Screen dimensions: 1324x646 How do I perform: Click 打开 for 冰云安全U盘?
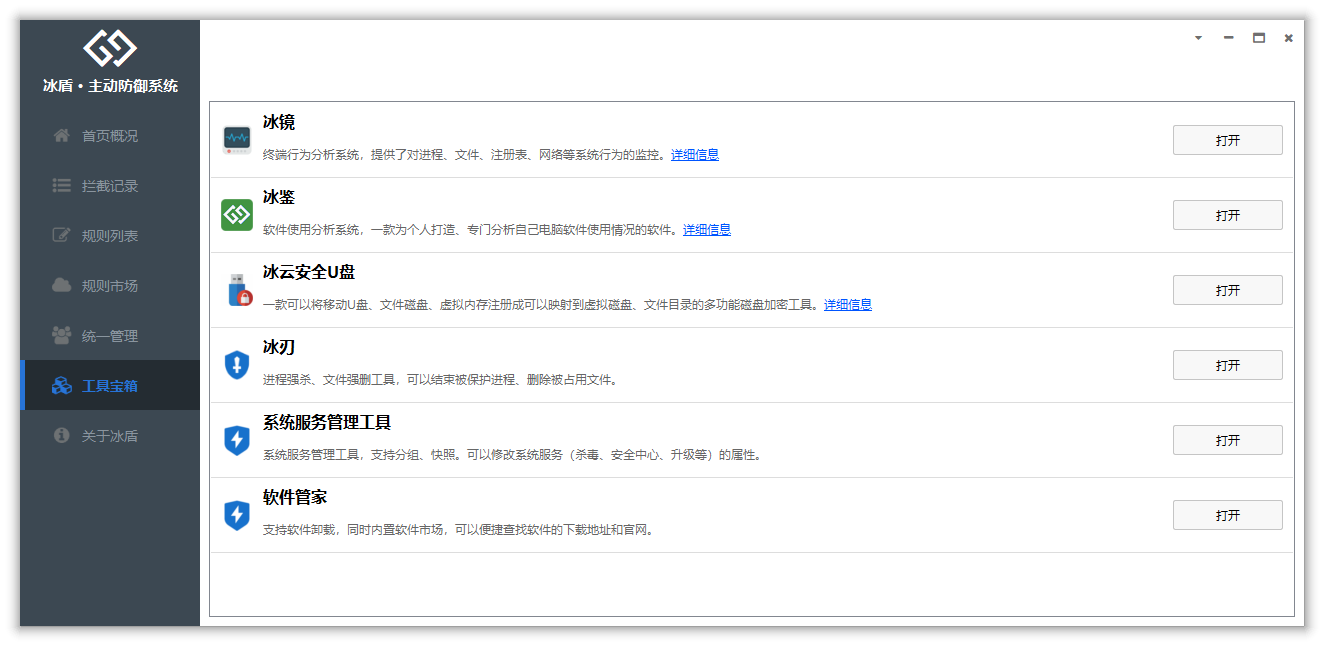[1227, 290]
